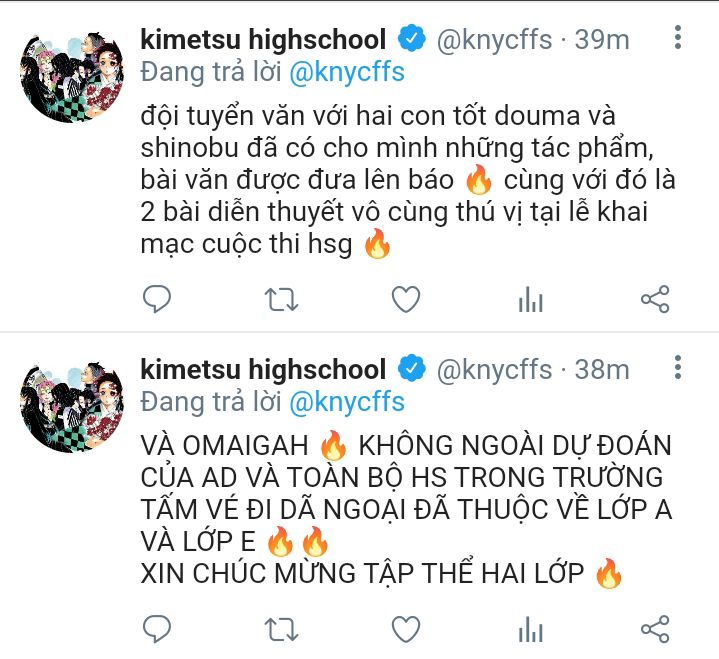Open @knycffs reply mention in first tweet
This screenshot has height=659, width=719.
tap(347, 72)
